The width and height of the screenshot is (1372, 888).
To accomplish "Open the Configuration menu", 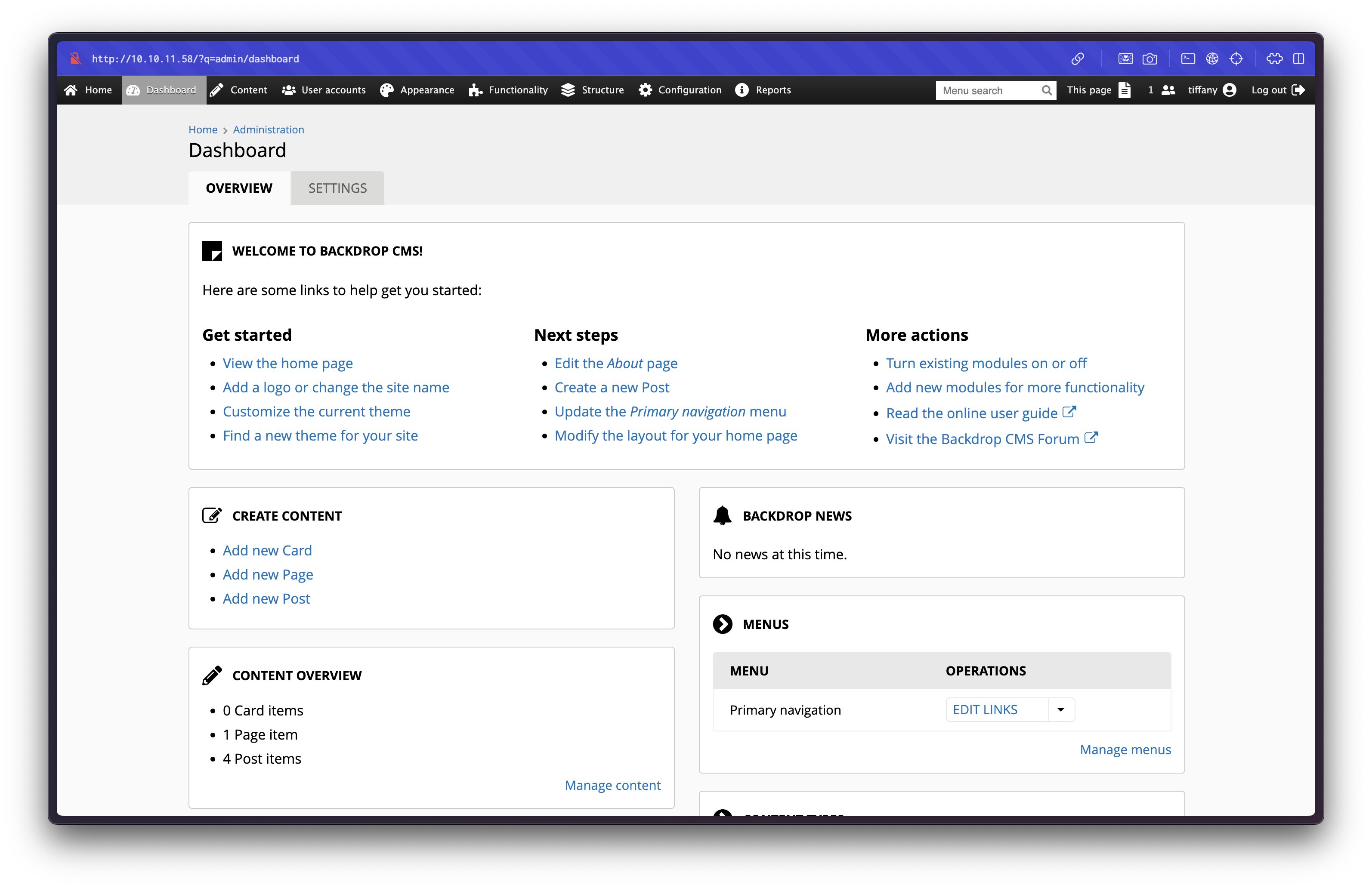I will click(x=680, y=90).
